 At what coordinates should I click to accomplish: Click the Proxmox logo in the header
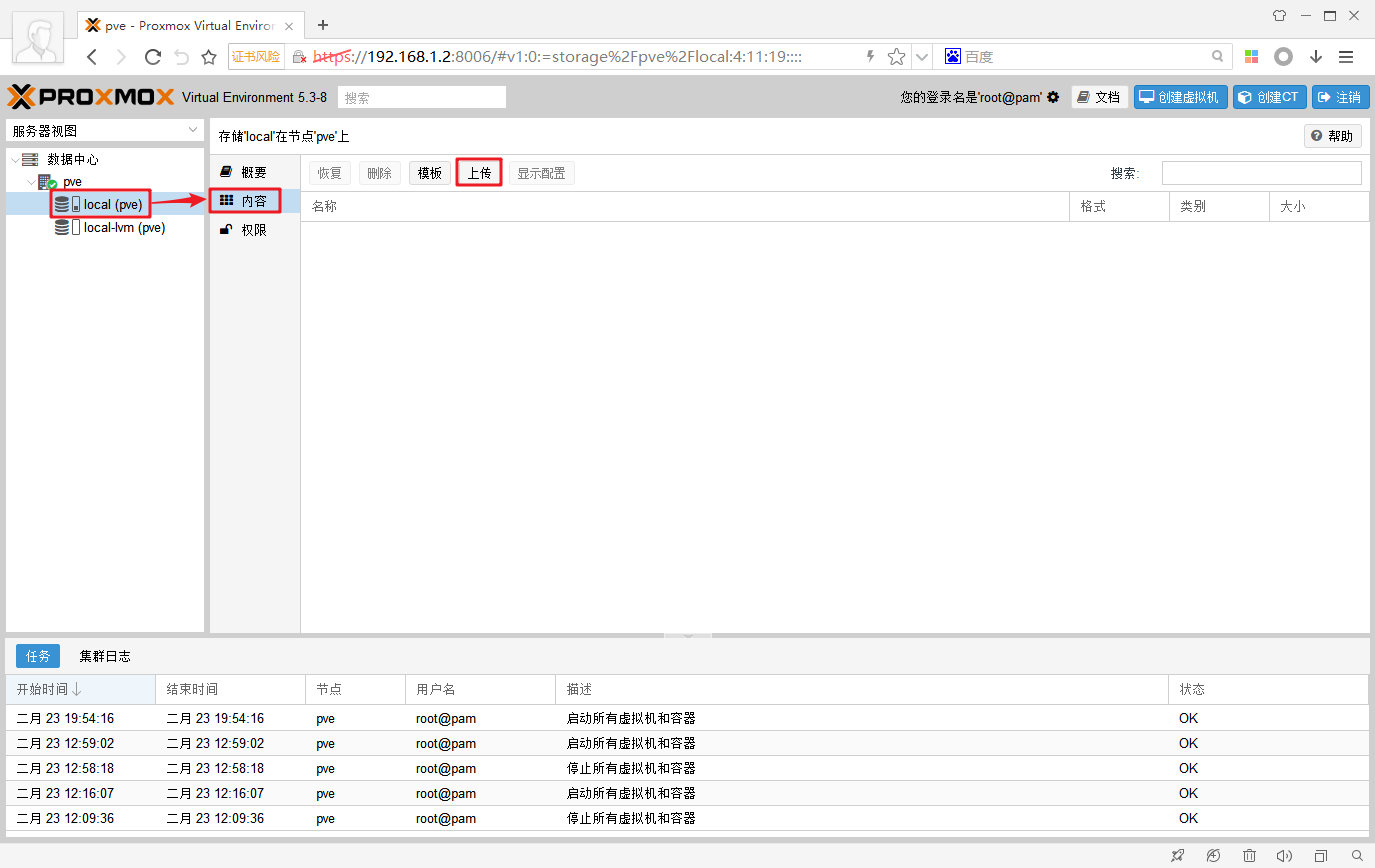[91, 97]
